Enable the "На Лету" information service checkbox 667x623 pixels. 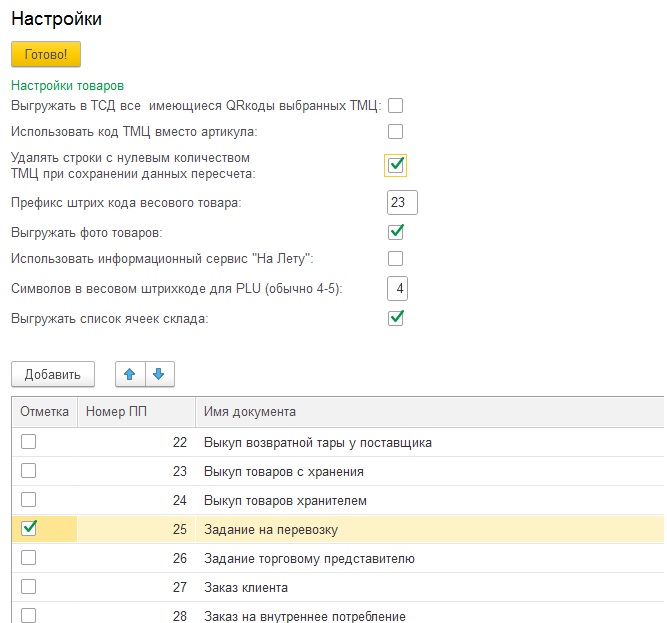pos(395,259)
